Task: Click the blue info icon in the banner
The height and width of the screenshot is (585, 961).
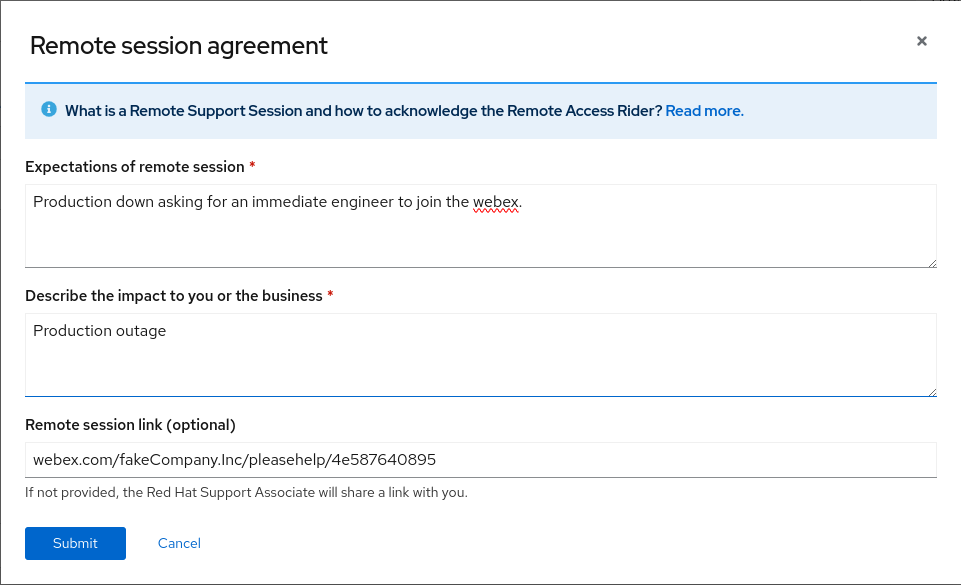Action: (48, 110)
